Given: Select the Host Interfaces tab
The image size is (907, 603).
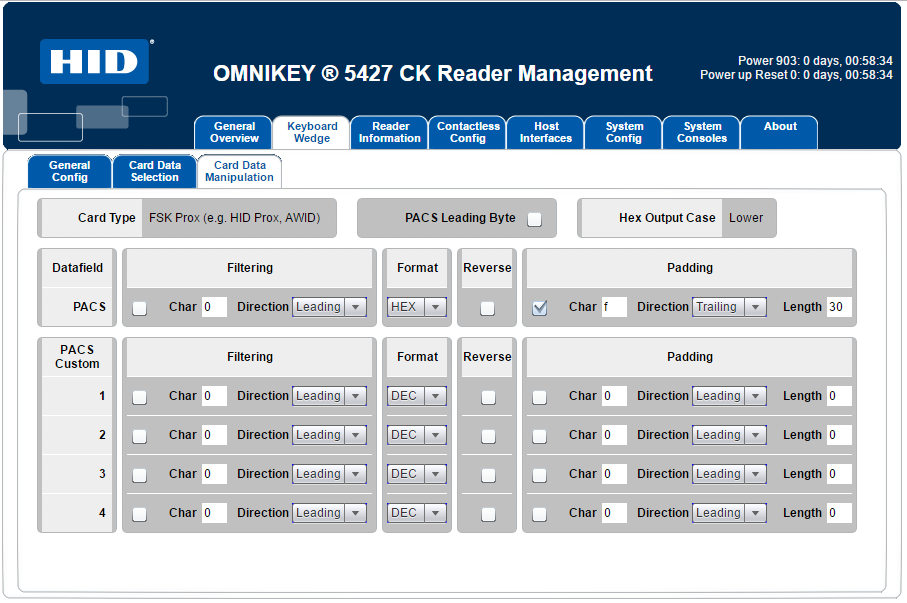Looking at the screenshot, I should click(x=546, y=133).
